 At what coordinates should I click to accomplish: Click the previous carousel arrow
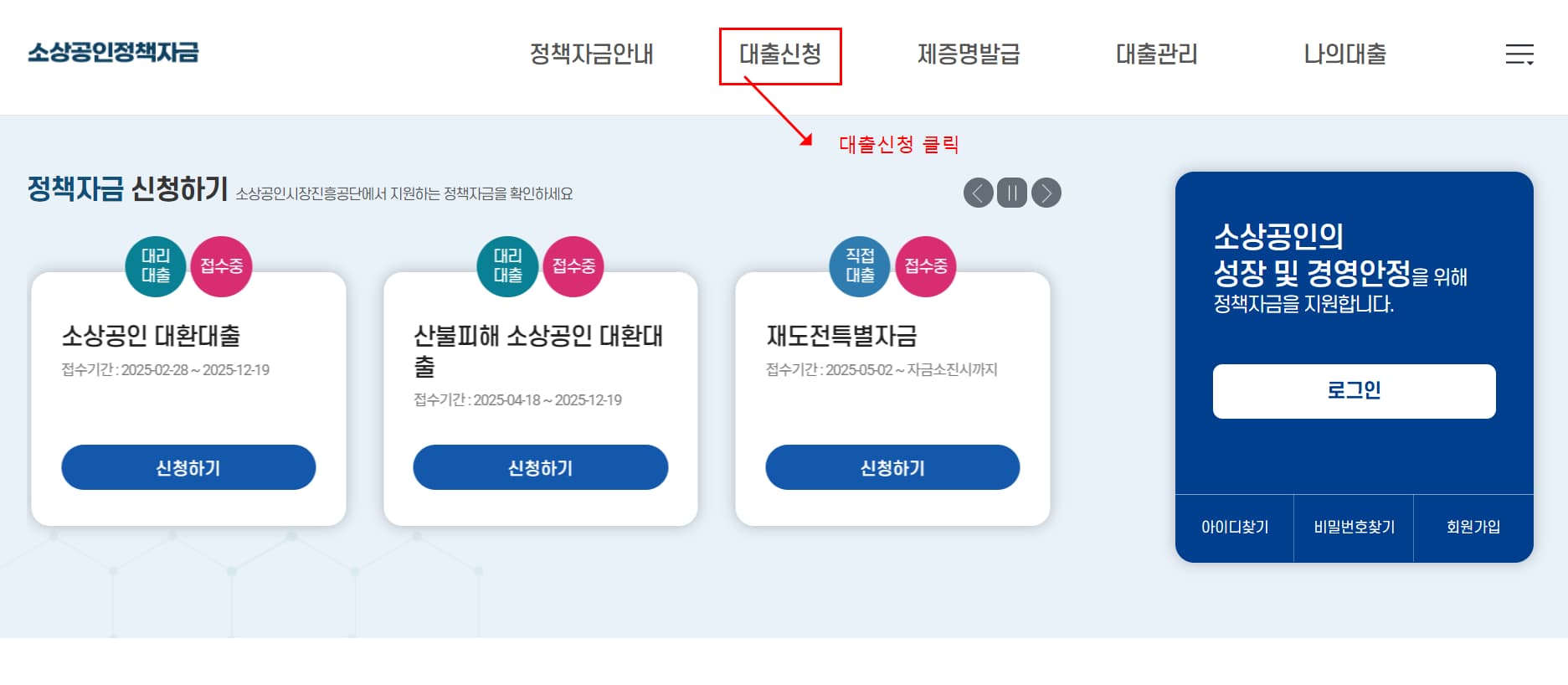click(978, 193)
